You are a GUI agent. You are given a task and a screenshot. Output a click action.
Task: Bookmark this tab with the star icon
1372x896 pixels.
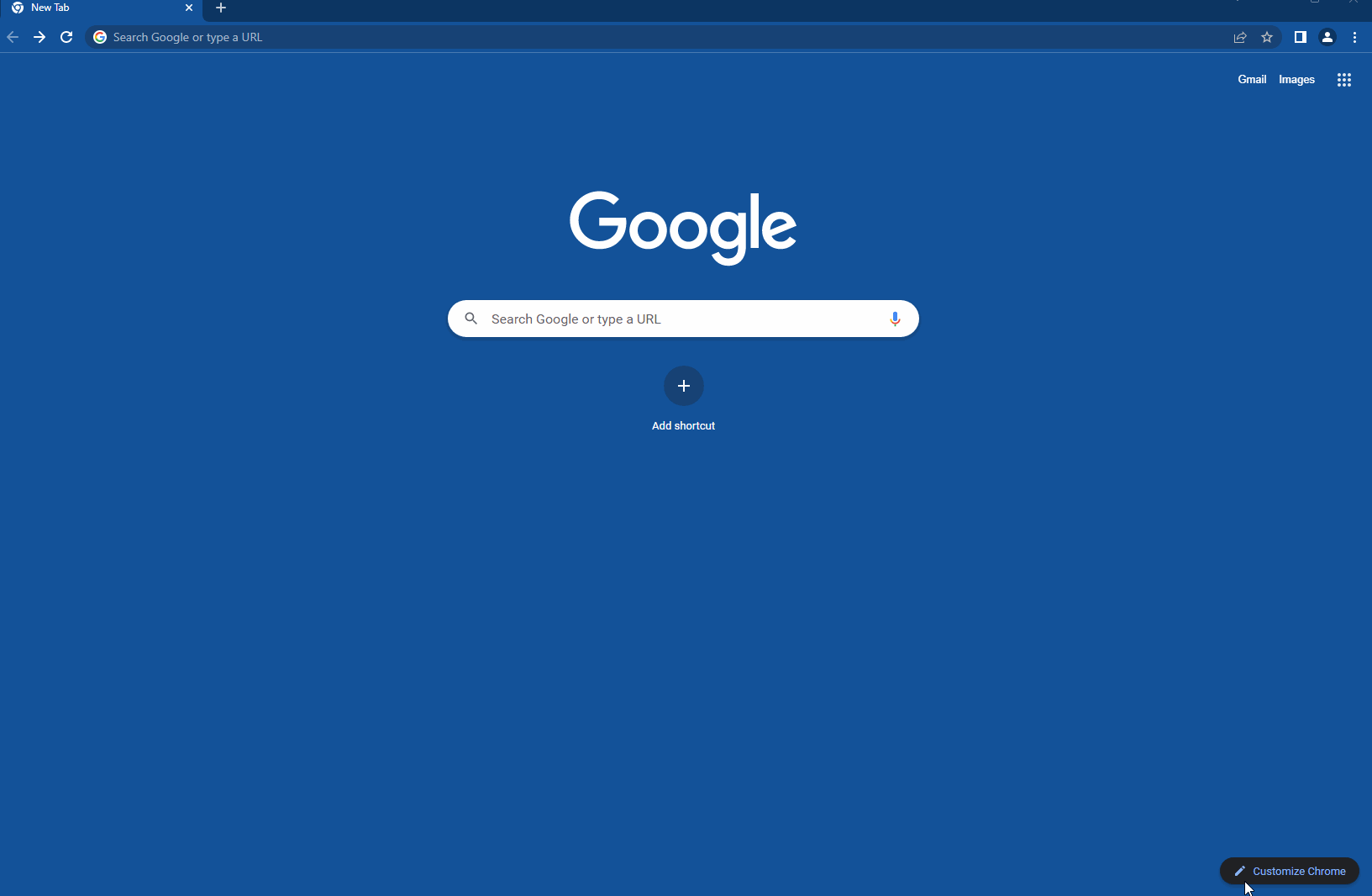(x=1267, y=37)
